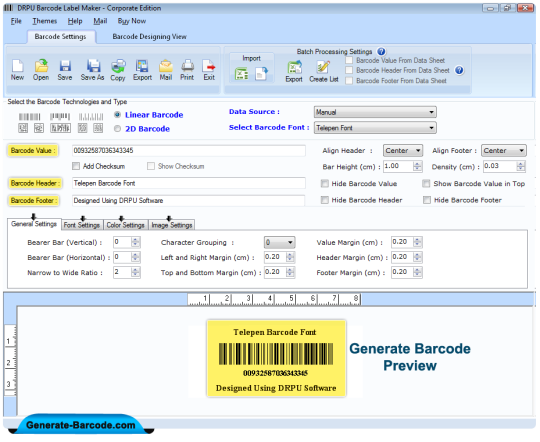Switch to the Image Settings tab
Viewport: 540px width, 442px height.
pos(172,225)
